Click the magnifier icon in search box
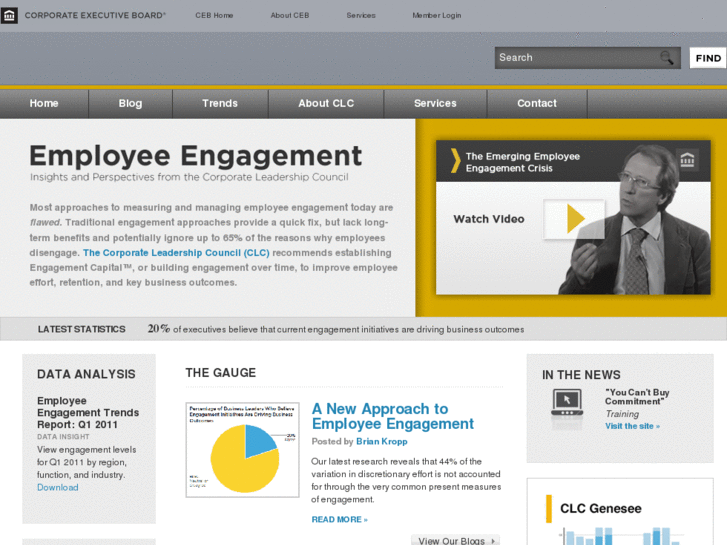The height and width of the screenshot is (545, 727). pyautogui.click(x=667, y=58)
